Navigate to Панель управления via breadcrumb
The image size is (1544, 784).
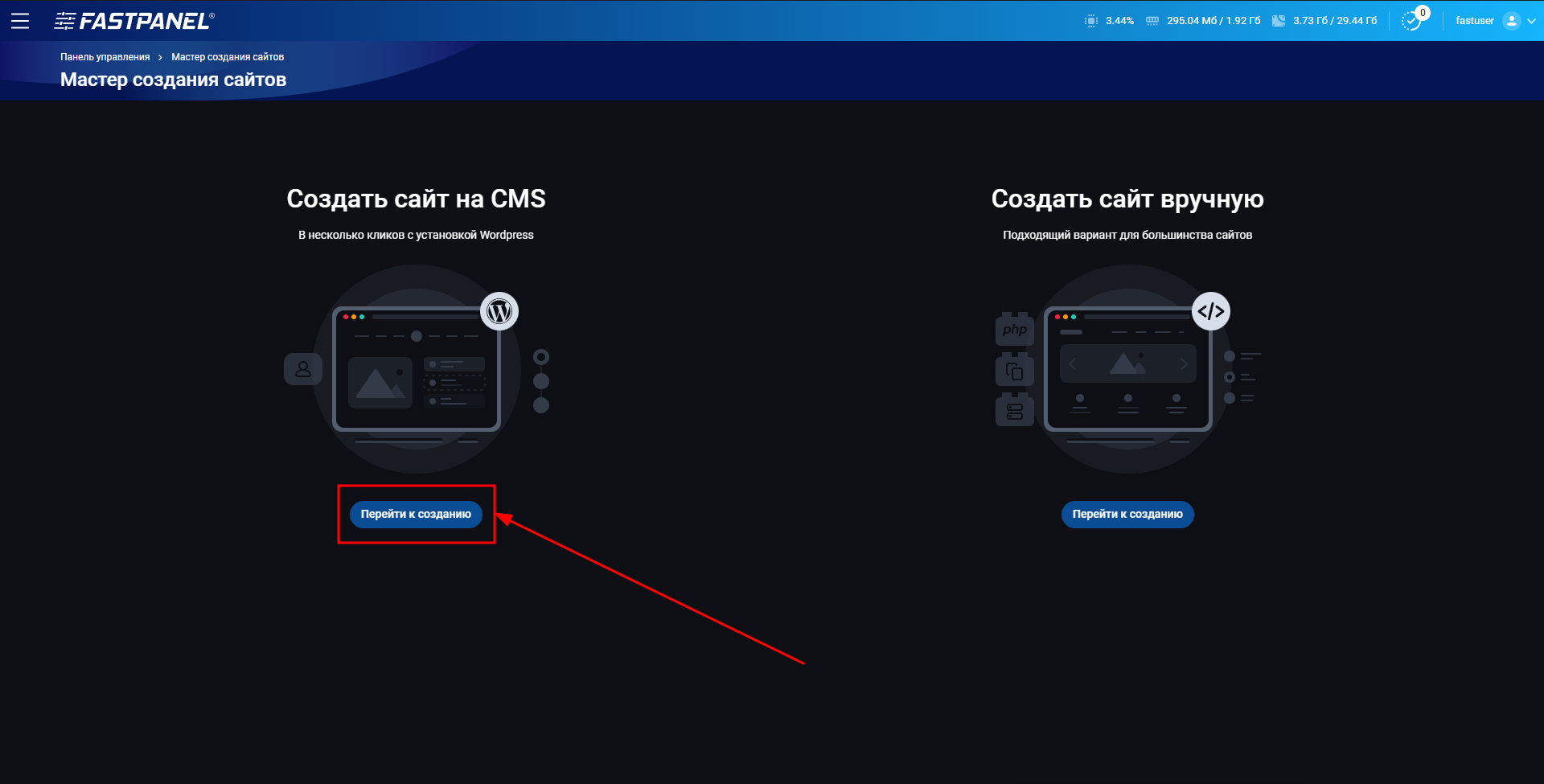tap(105, 56)
